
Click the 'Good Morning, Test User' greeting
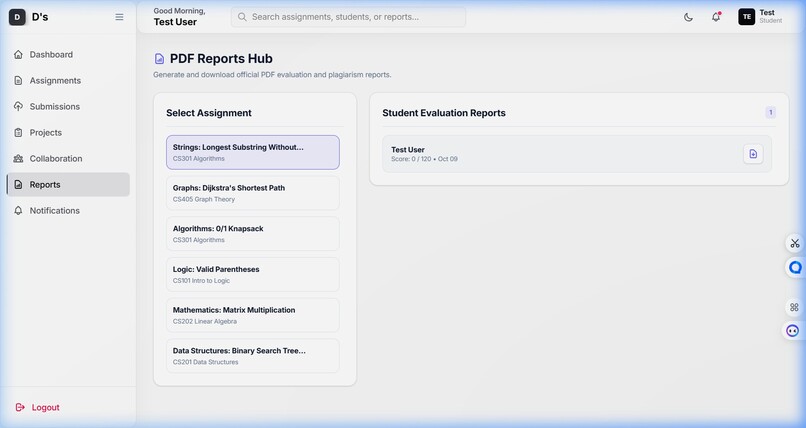pos(179,17)
